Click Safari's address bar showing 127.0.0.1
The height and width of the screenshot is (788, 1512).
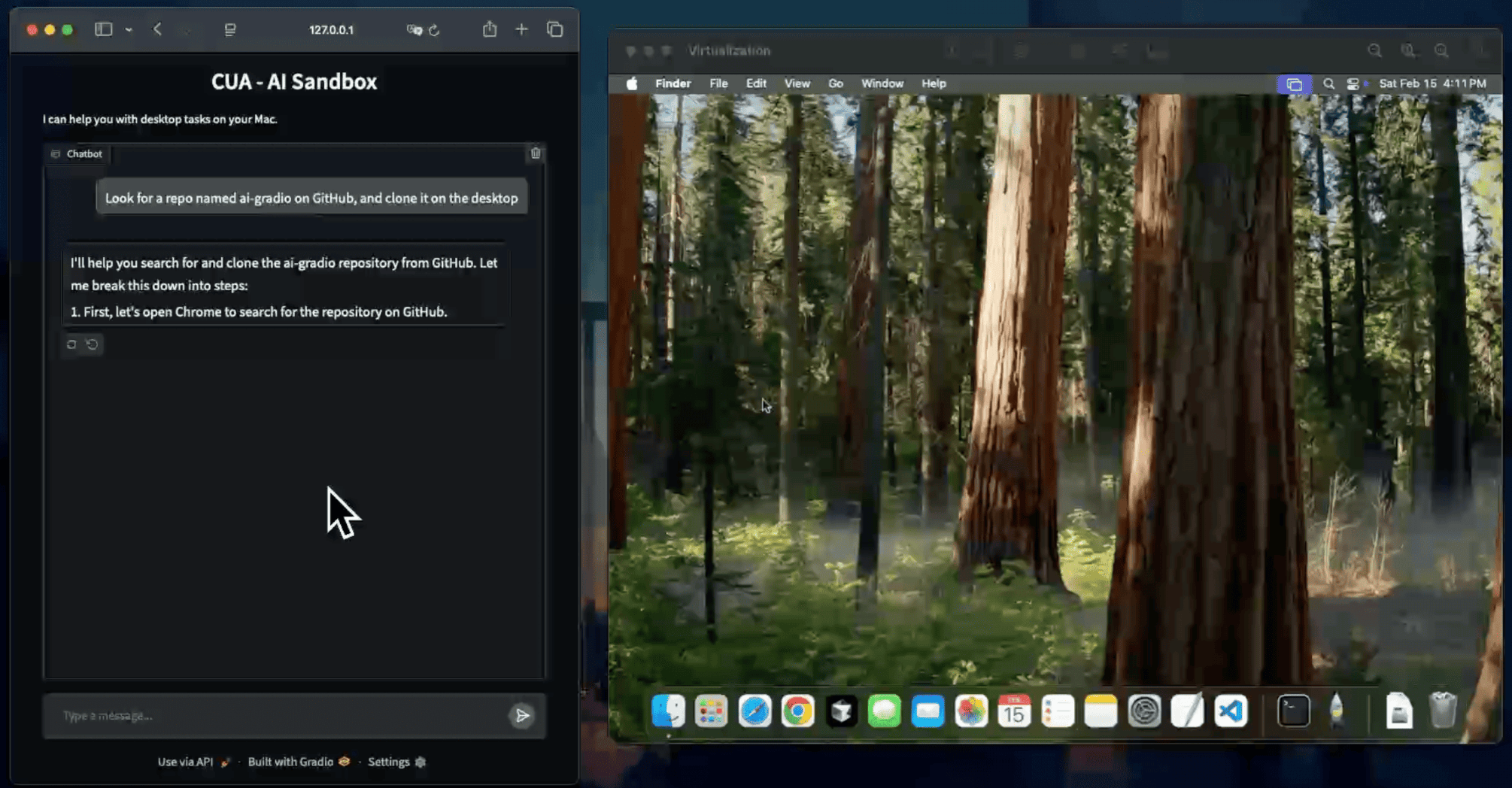tap(331, 30)
